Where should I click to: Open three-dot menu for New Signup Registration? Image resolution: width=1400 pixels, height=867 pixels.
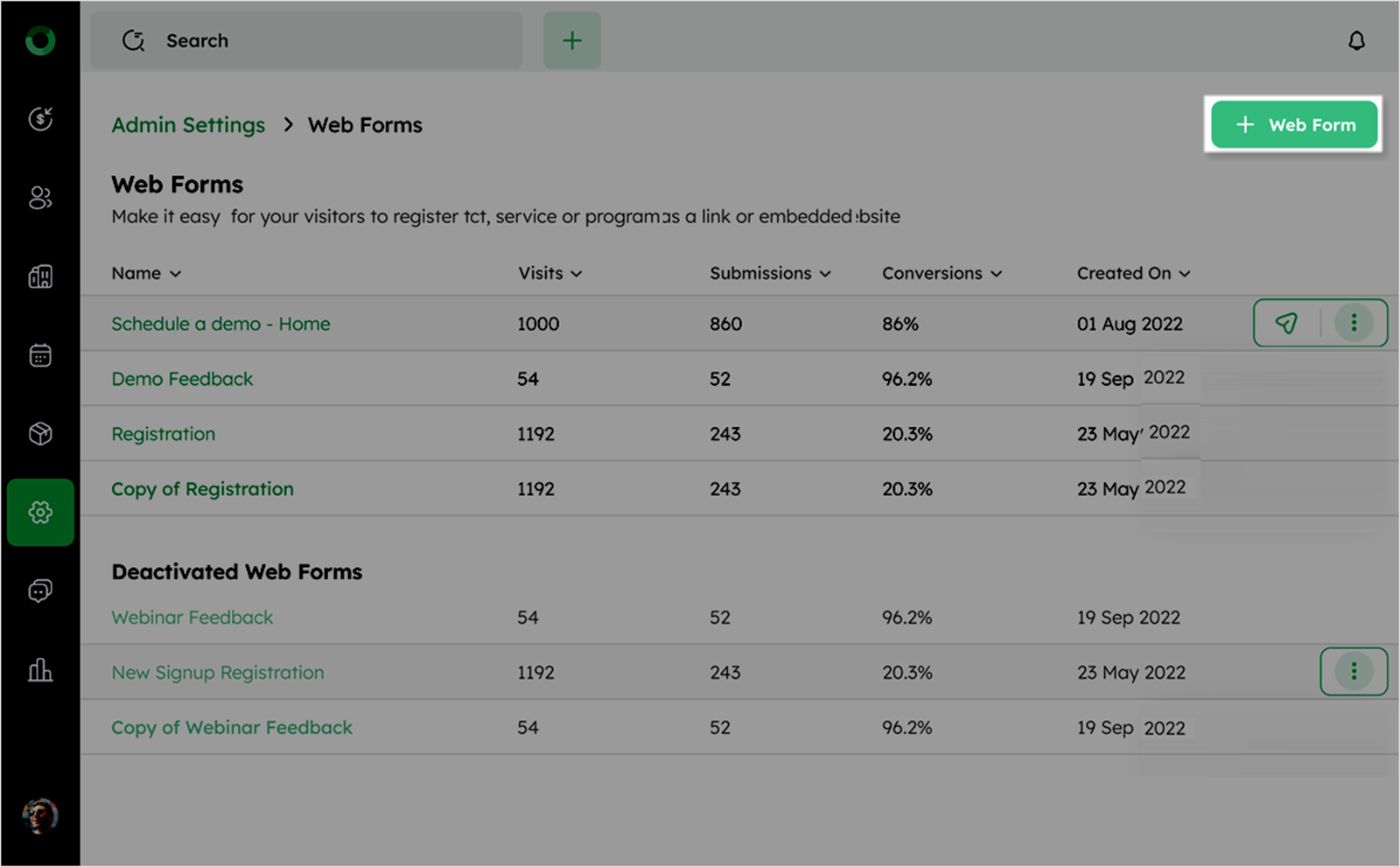pos(1354,672)
